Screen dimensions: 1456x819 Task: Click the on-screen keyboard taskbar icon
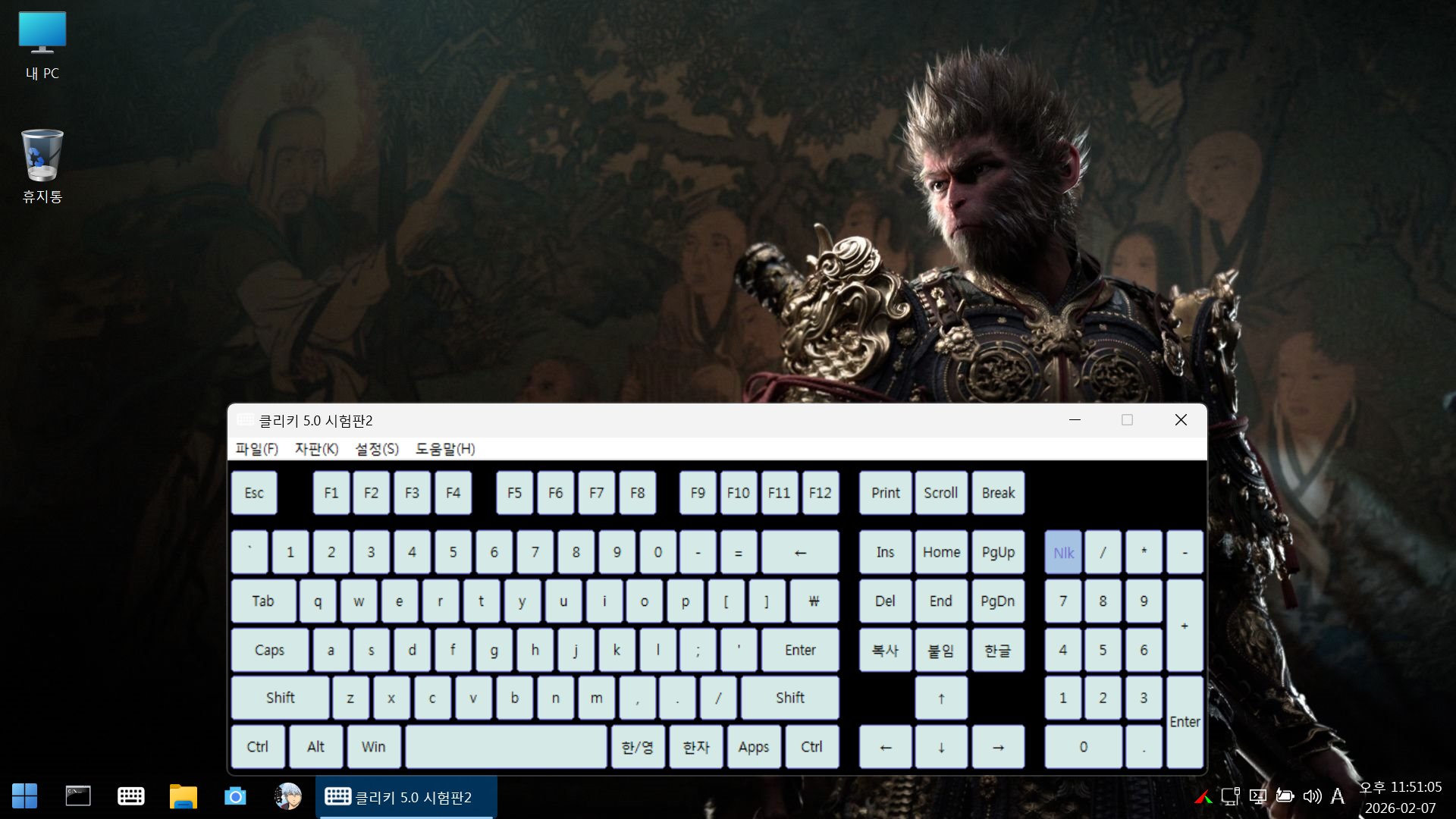click(131, 796)
